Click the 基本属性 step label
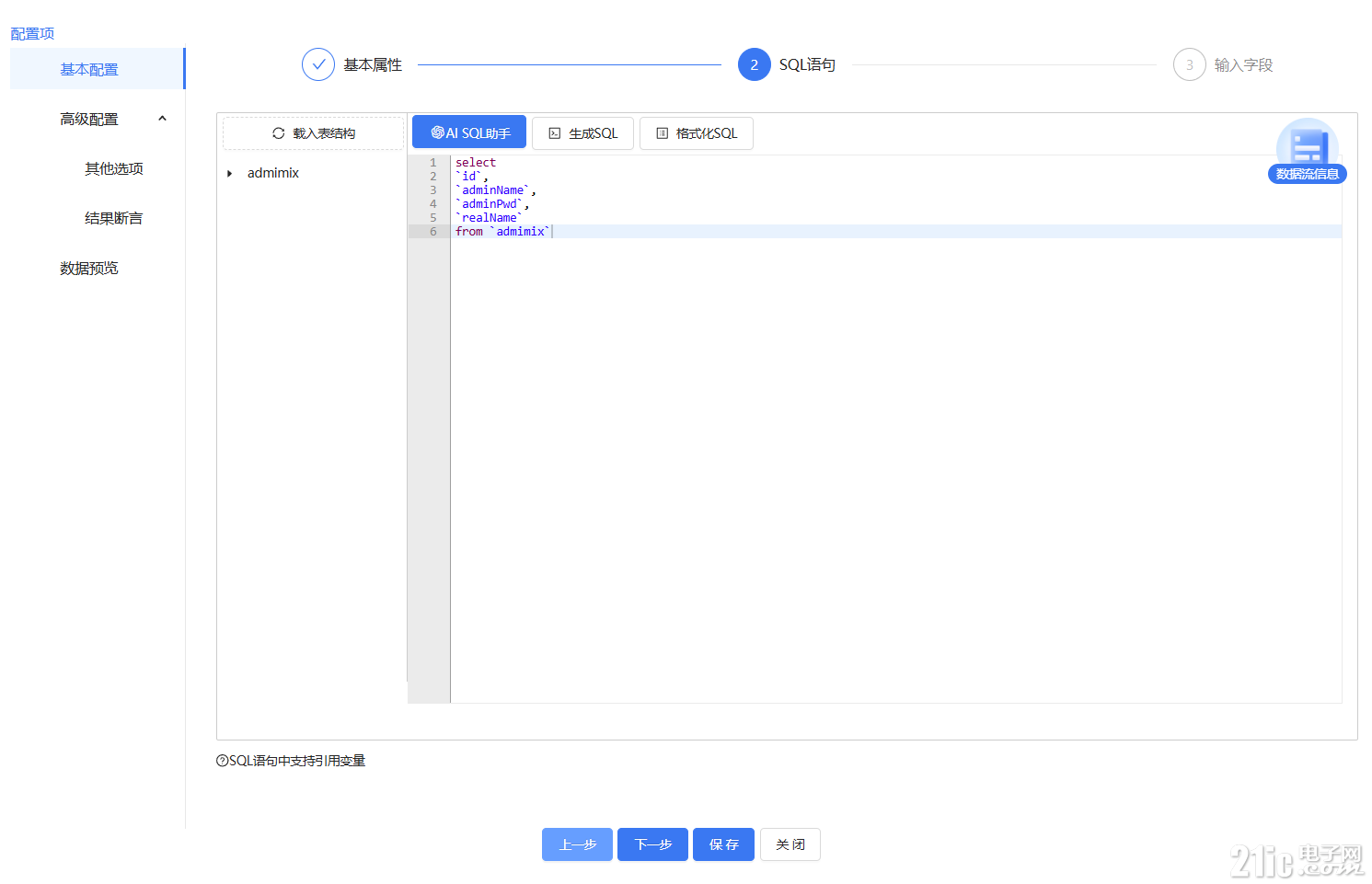 point(373,64)
